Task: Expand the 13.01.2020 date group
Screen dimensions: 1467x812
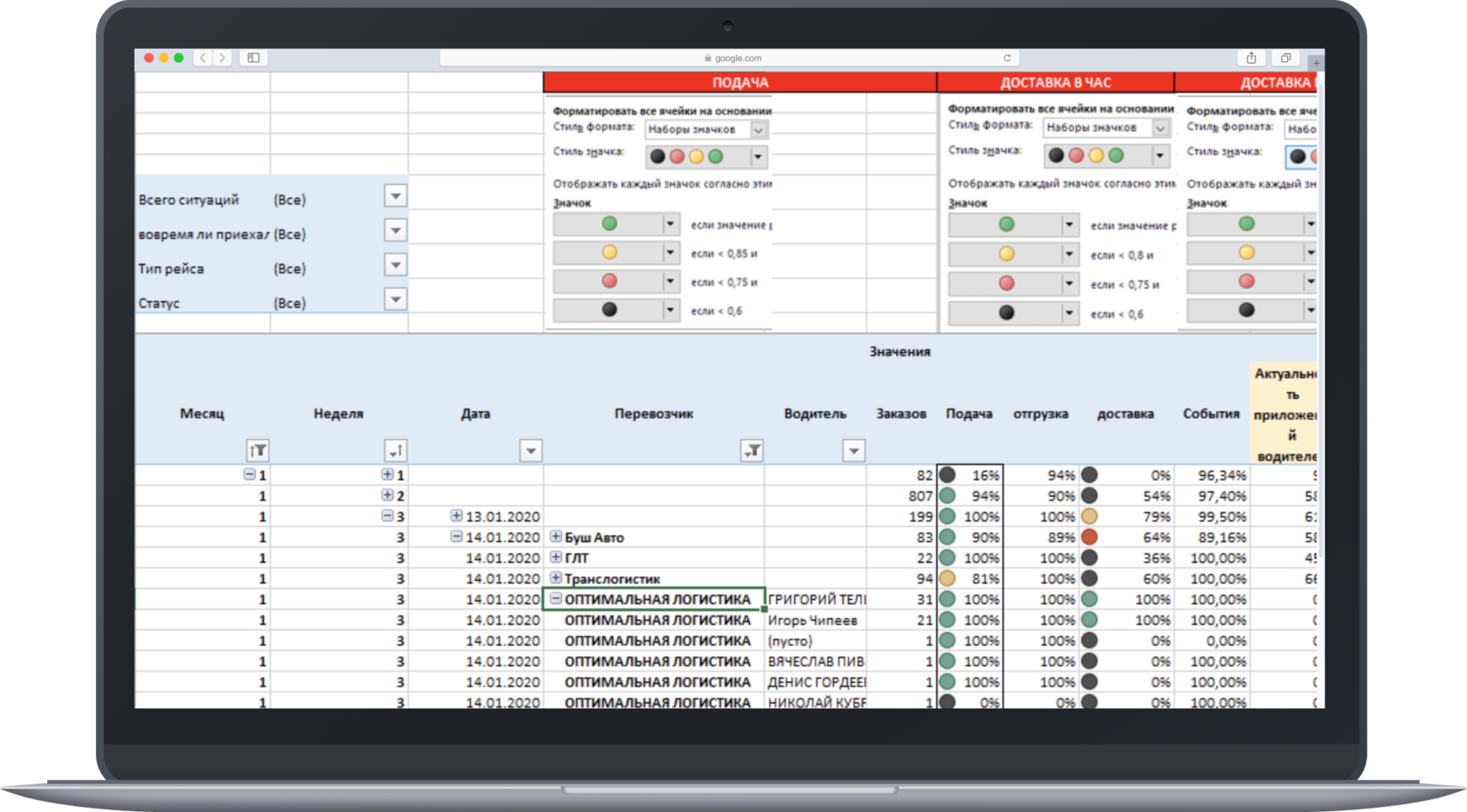Action: [x=457, y=516]
